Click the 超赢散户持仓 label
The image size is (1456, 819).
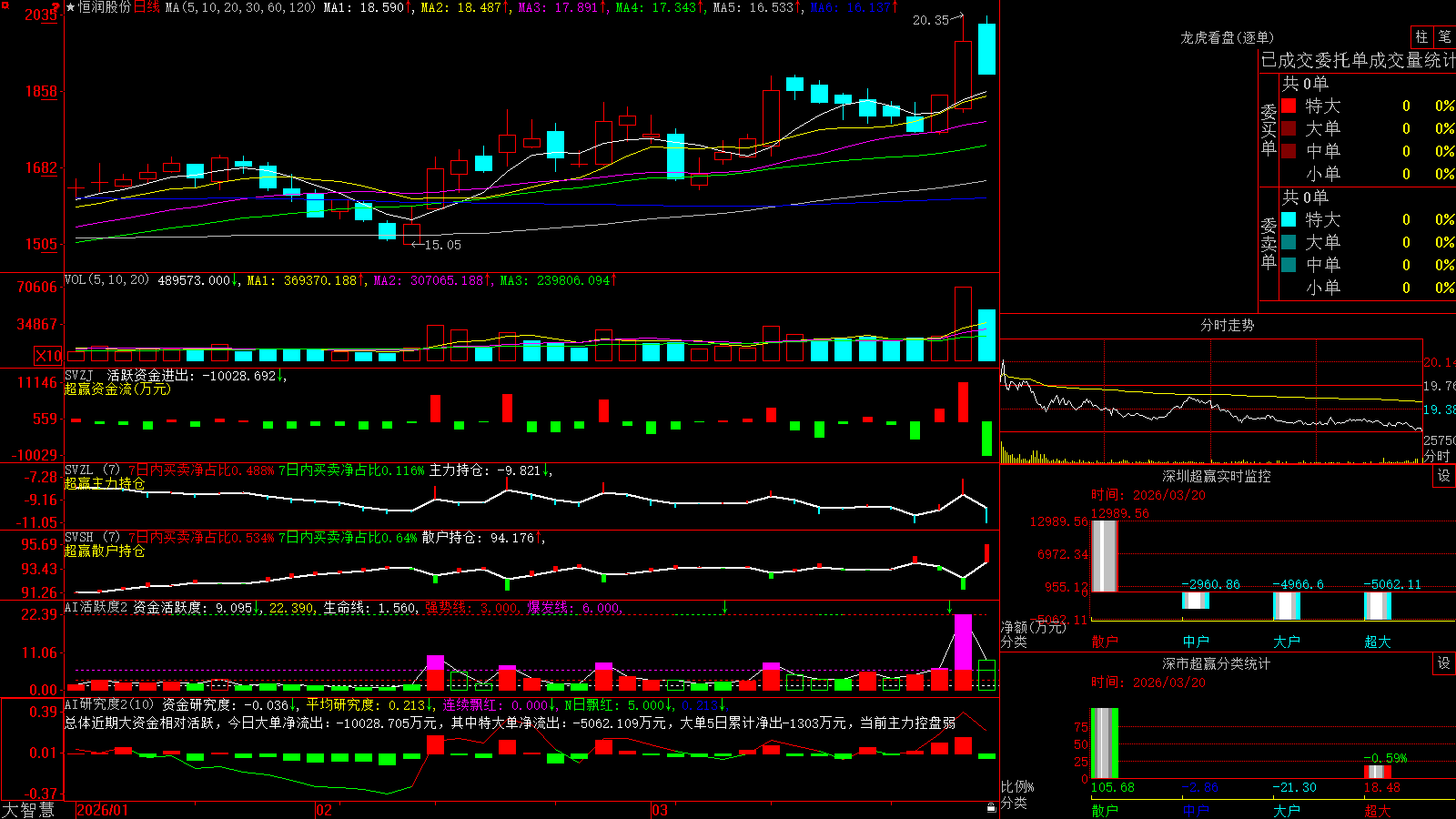(105, 551)
